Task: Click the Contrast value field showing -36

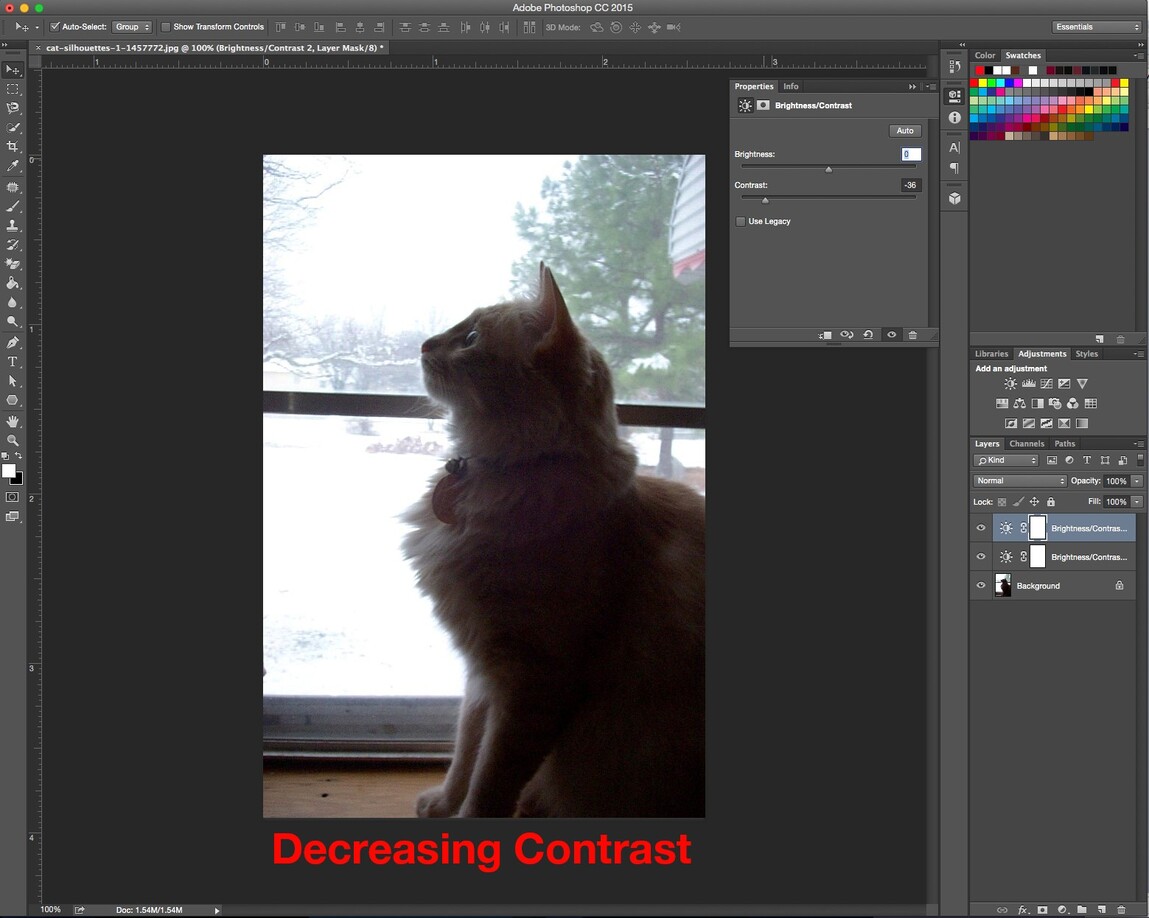Action: pos(911,185)
